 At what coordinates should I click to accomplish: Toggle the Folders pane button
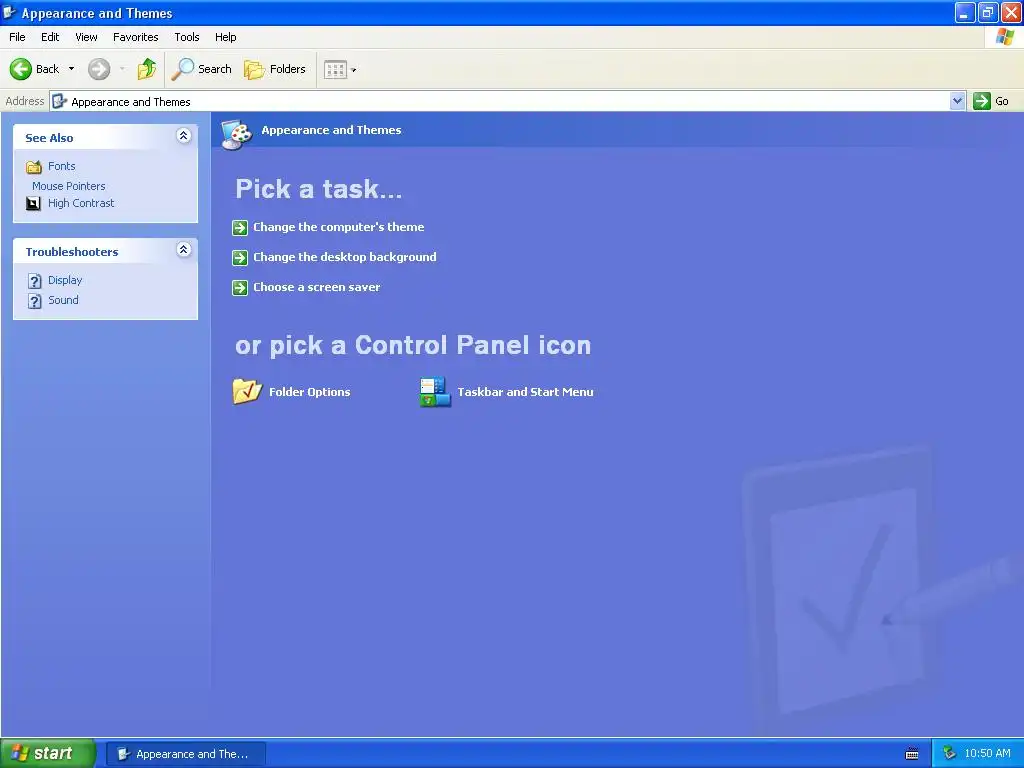tap(275, 69)
